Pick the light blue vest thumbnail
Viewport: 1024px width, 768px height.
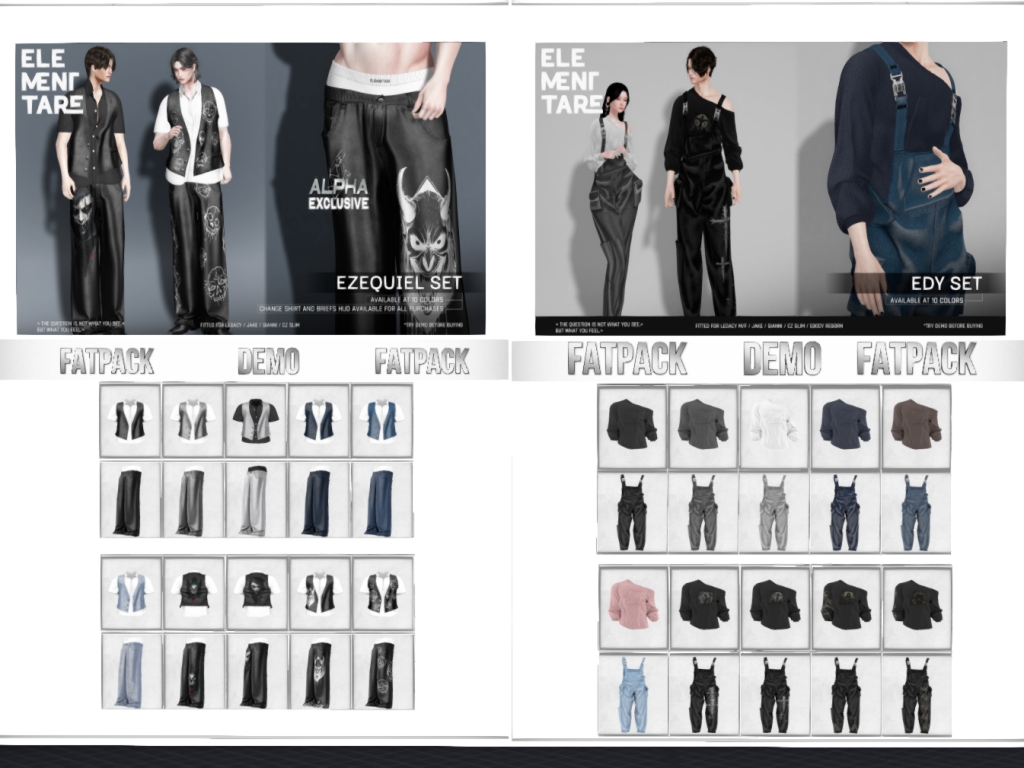[x=131, y=593]
